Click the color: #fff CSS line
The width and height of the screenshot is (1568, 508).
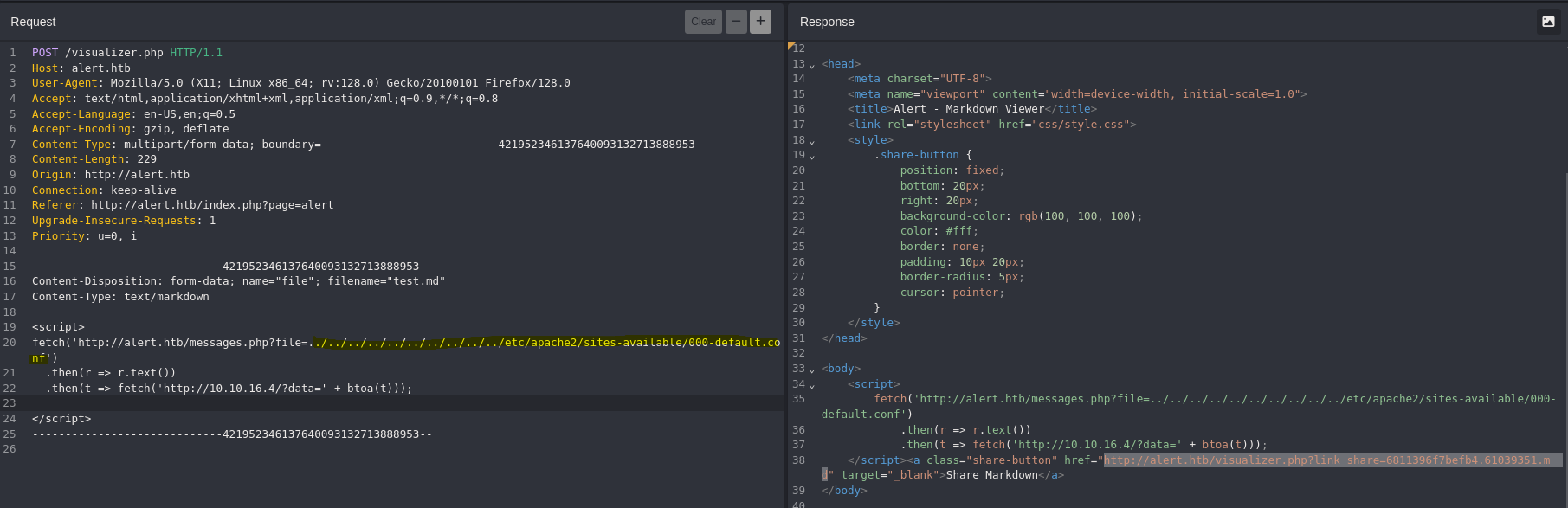[939, 231]
